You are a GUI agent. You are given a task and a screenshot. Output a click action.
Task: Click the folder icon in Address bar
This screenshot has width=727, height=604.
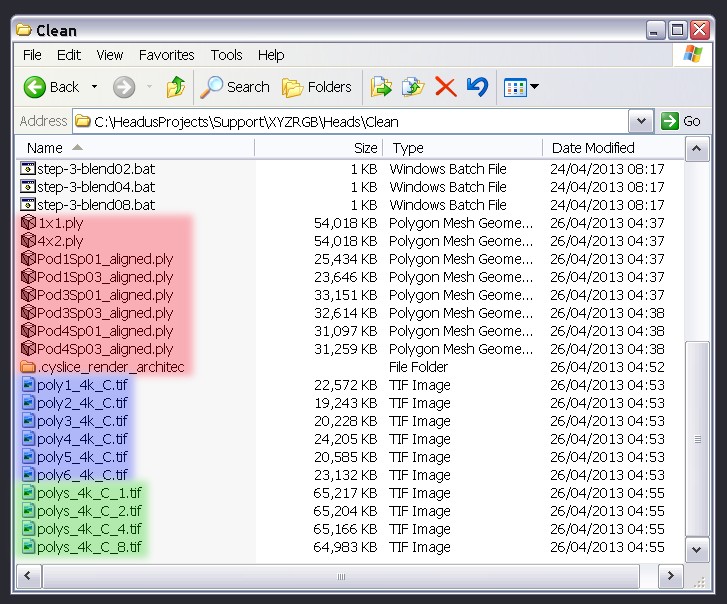point(83,121)
